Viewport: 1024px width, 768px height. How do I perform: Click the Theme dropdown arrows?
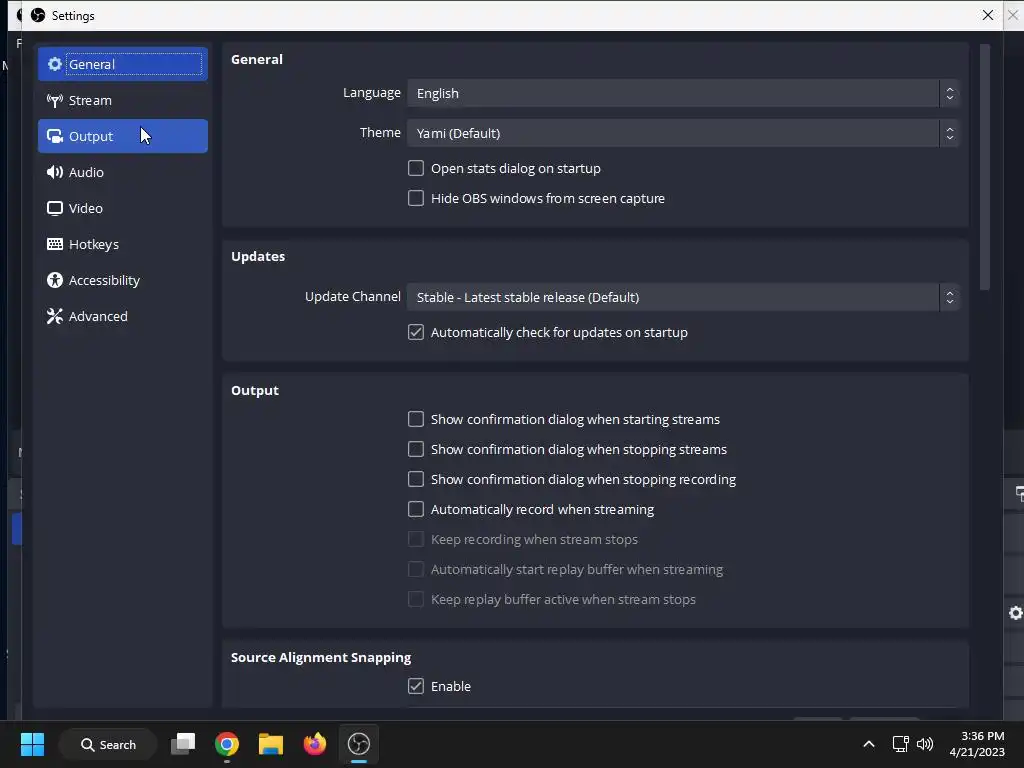(x=950, y=133)
